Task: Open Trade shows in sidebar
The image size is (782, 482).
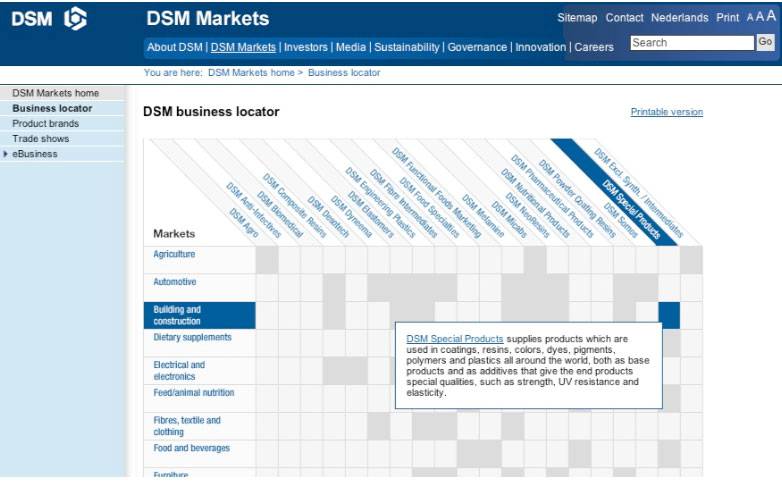Action: (x=40, y=139)
